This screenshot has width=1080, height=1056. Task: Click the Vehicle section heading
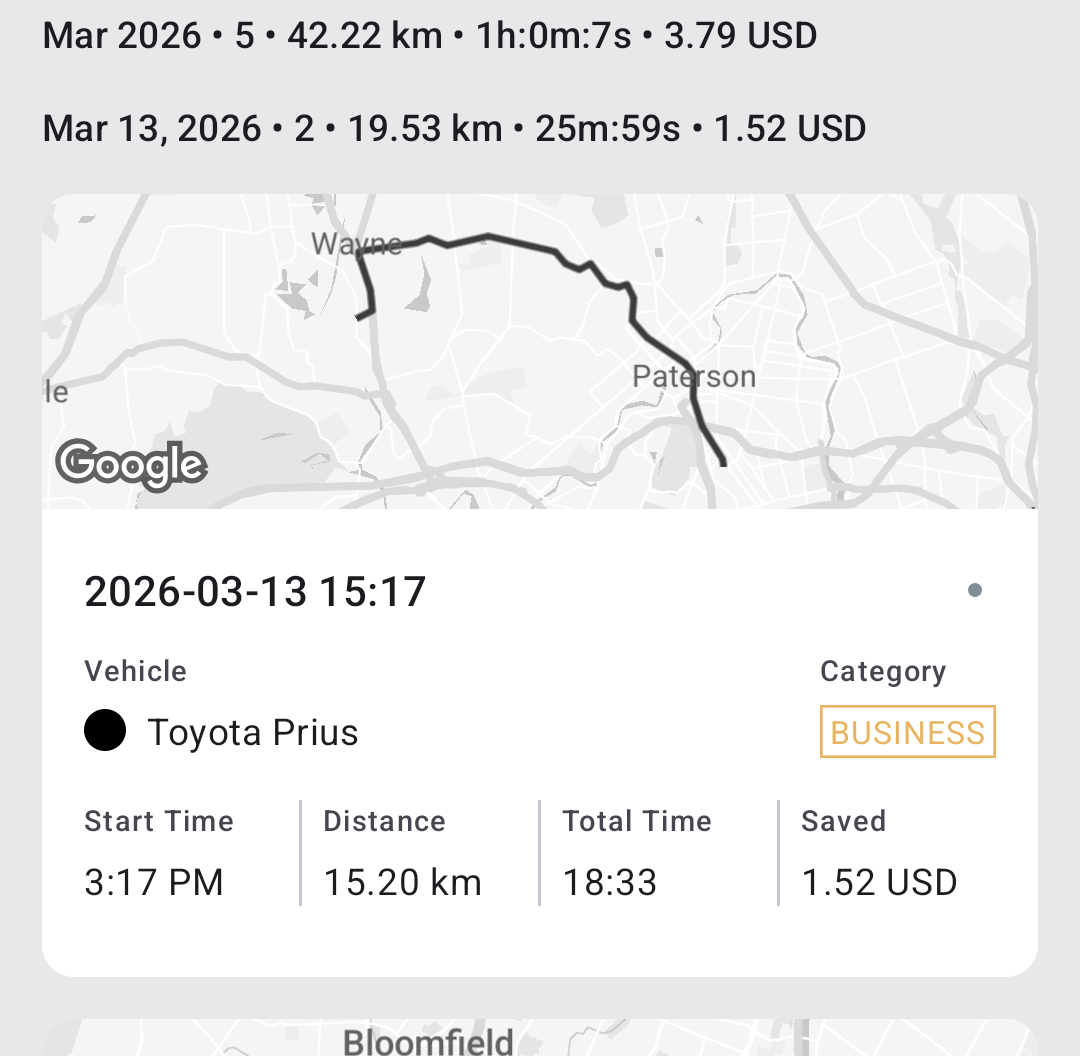[x=134, y=671]
